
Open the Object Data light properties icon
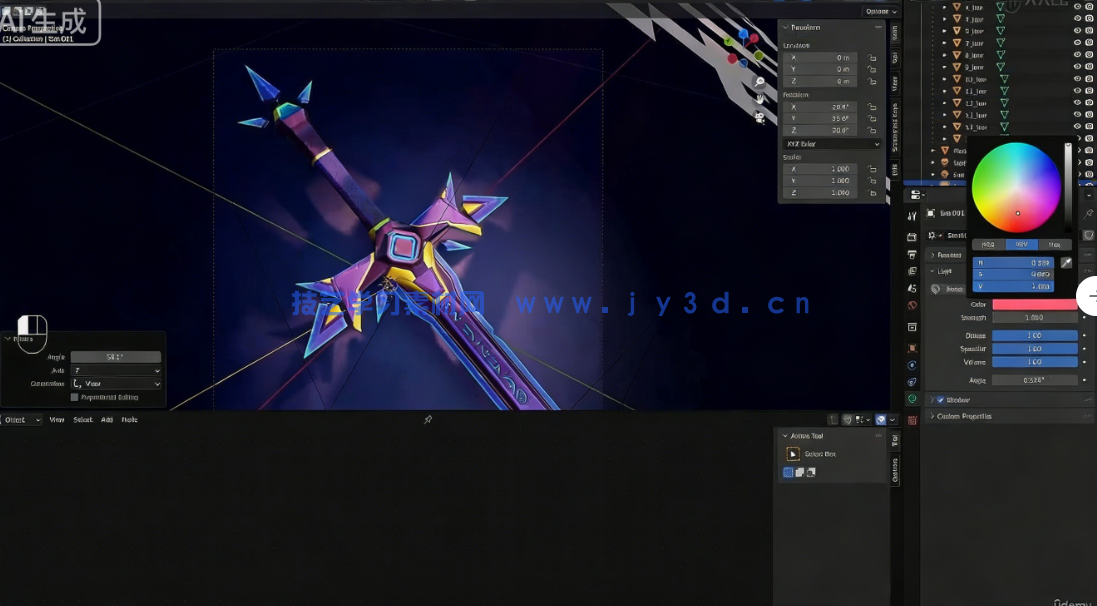point(912,398)
